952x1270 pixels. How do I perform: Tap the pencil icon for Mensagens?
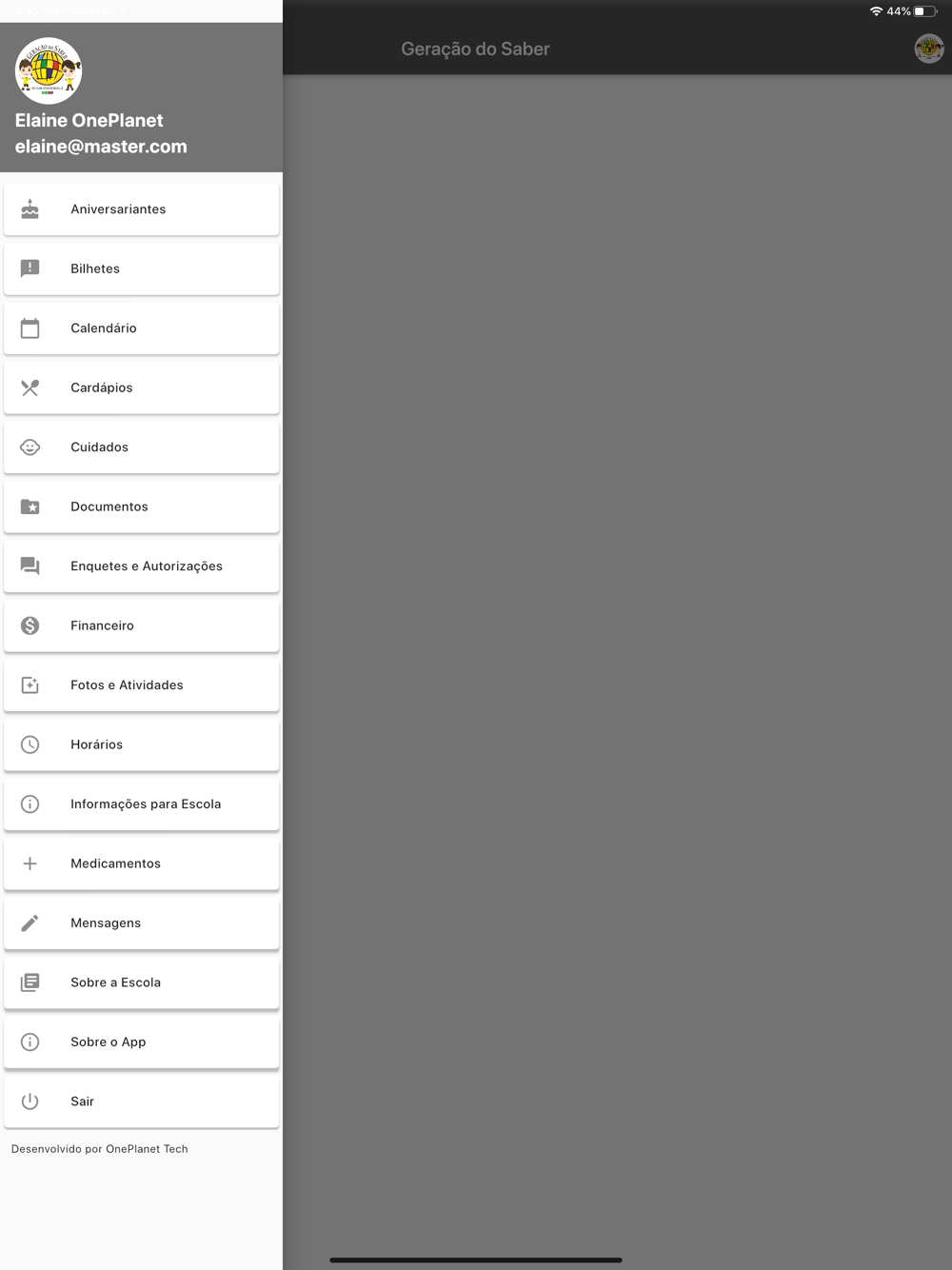(30, 923)
